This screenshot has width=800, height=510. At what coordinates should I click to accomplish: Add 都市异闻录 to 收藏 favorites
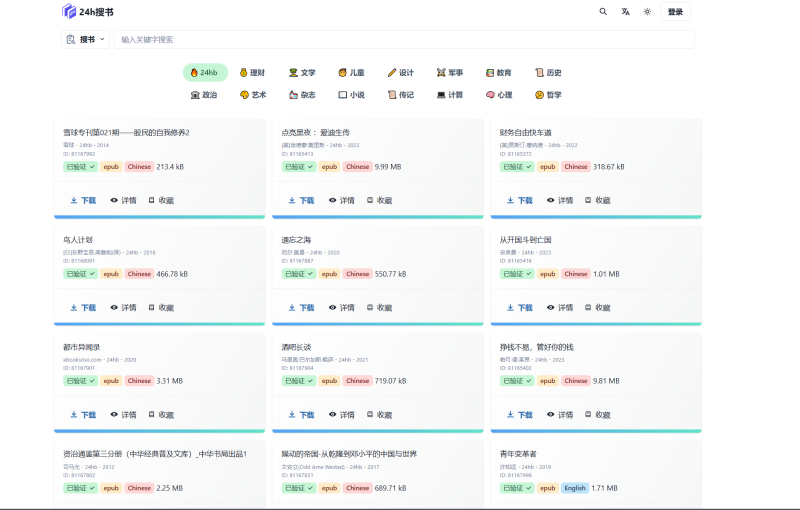coord(160,415)
